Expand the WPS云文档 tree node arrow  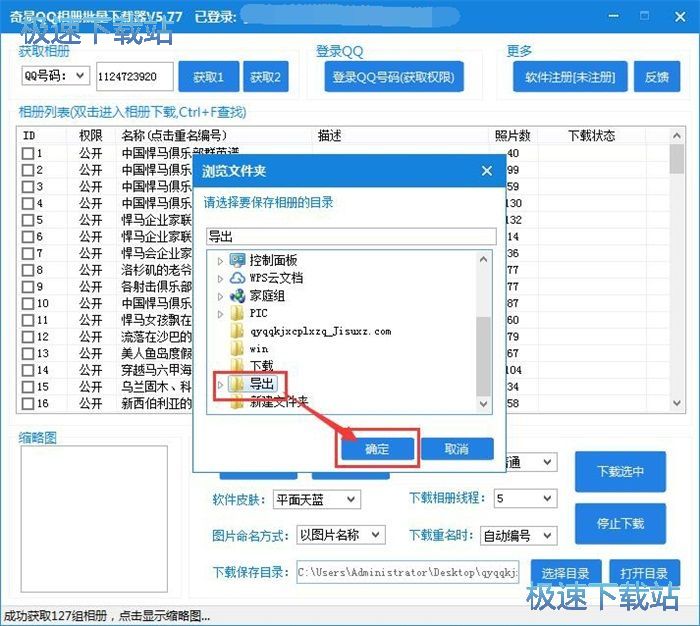(220, 279)
